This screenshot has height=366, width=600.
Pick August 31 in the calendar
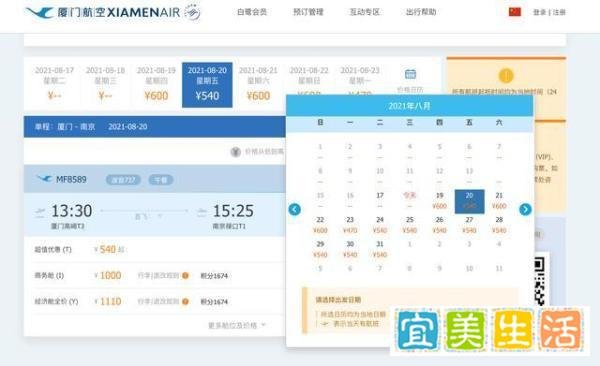(380, 249)
